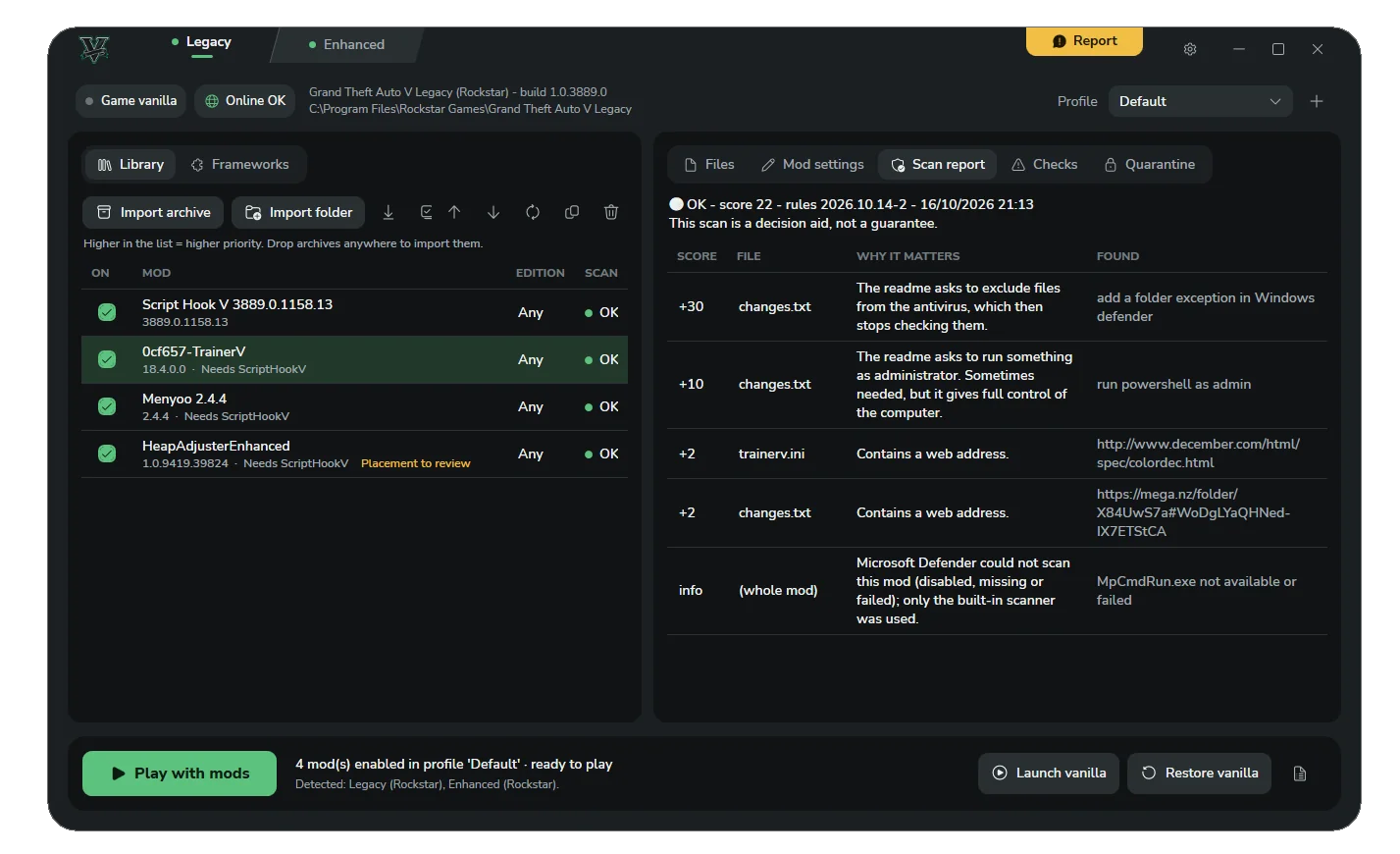Select the Menyoo 2.4.4 mod row
This screenshot has height=854, width=1400.
[354, 406]
